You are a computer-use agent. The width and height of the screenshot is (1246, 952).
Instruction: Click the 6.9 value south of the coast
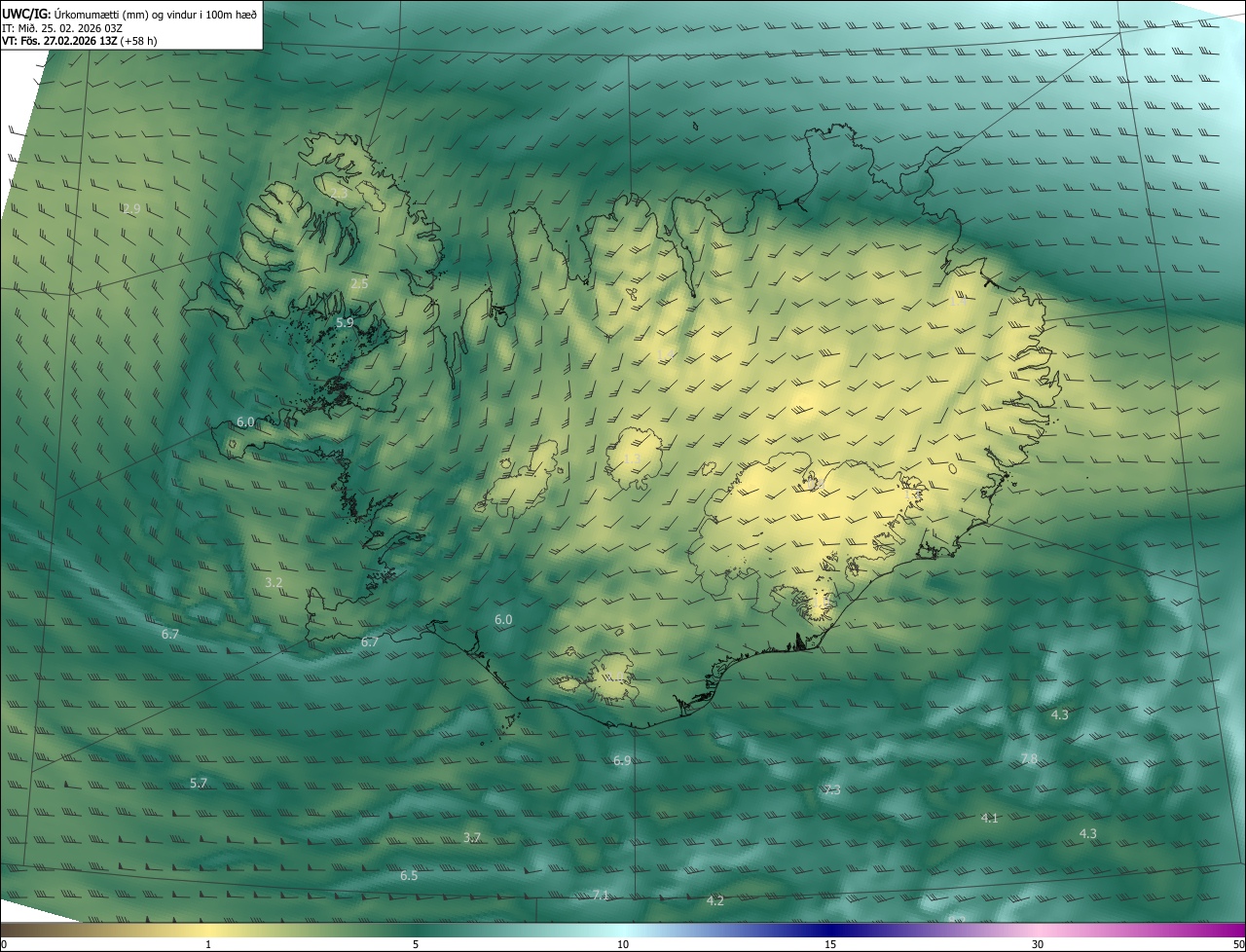(622, 760)
